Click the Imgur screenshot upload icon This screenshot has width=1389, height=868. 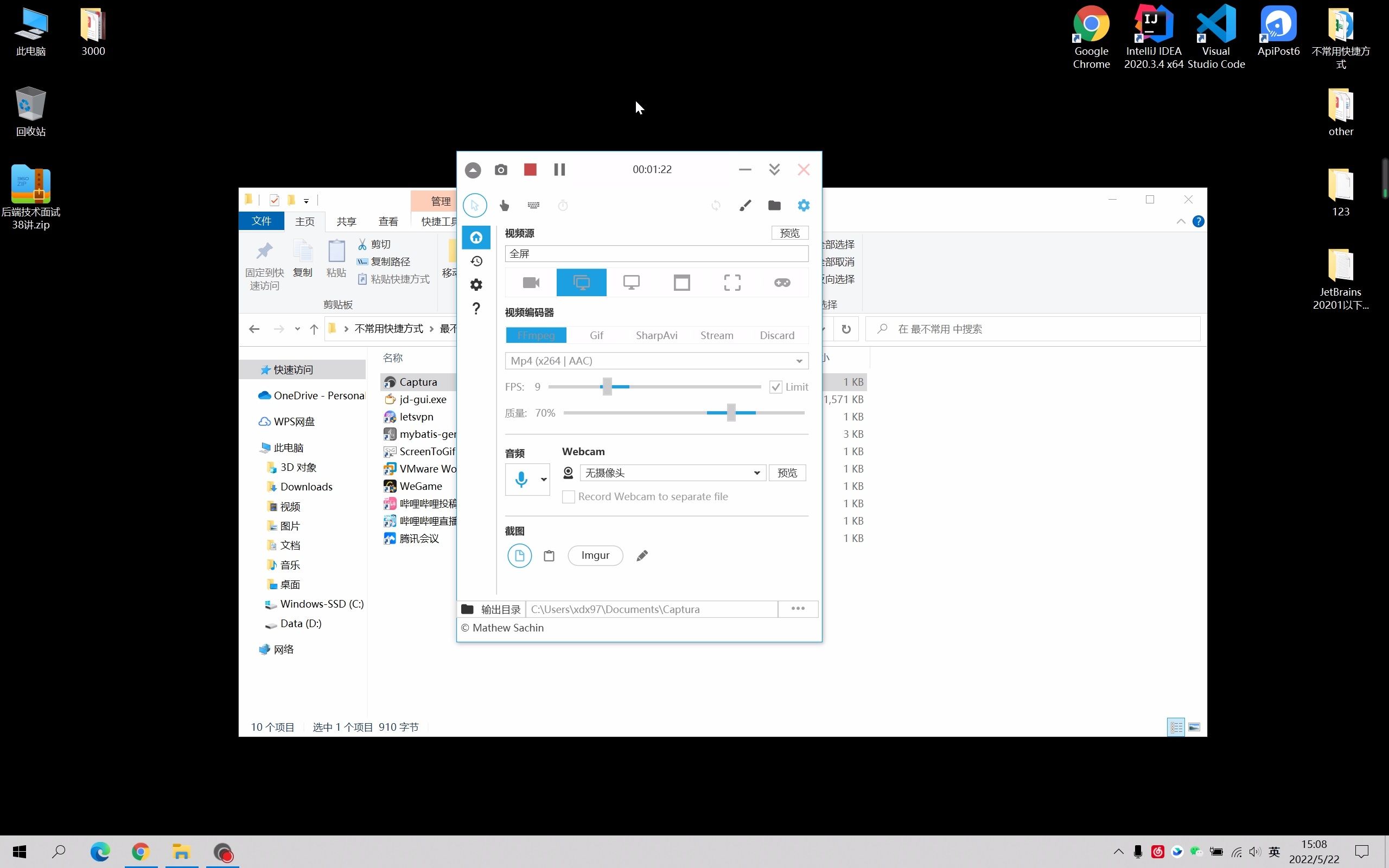click(595, 555)
